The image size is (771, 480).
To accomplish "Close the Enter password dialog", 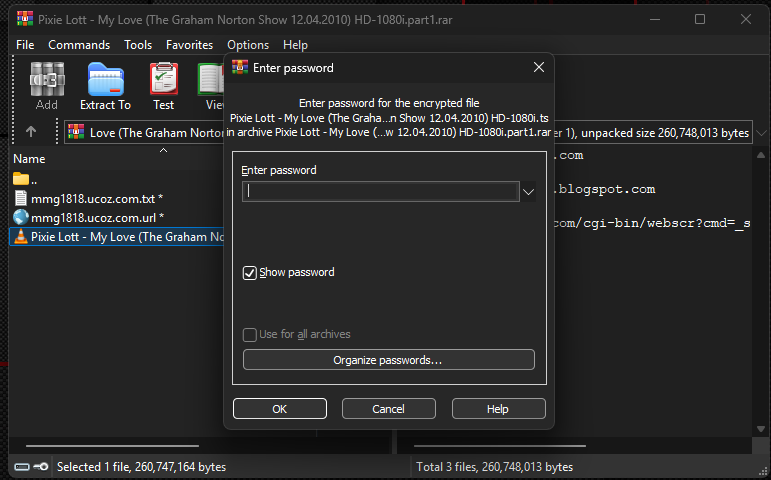I will click(x=539, y=67).
